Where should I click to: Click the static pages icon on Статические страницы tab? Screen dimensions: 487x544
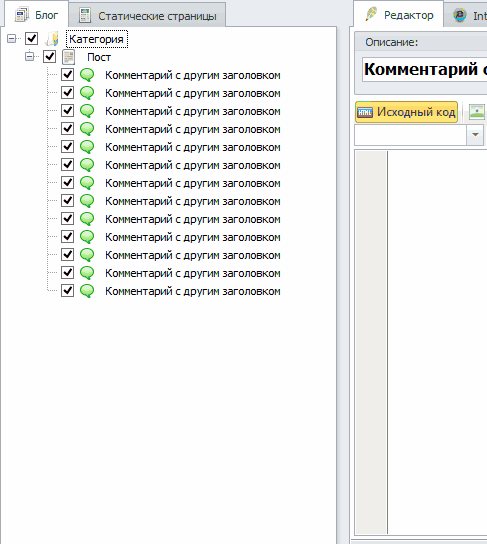point(85,16)
